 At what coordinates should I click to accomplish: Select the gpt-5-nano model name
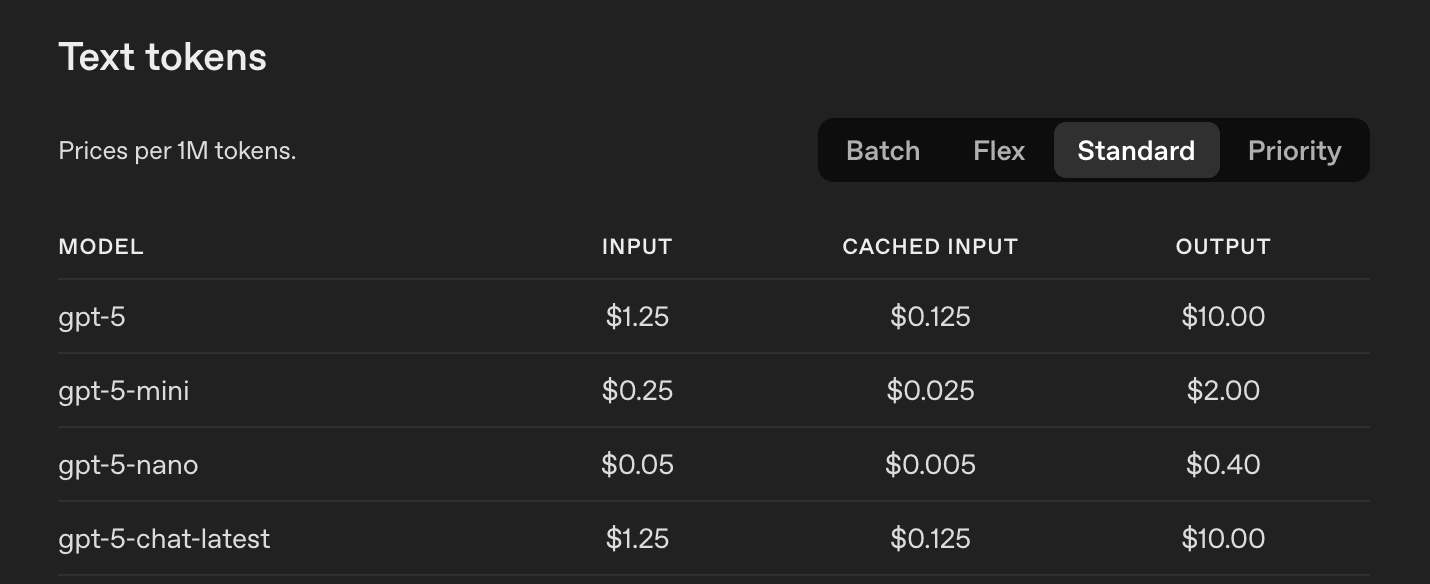pyautogui.click(x=128, y=465)
